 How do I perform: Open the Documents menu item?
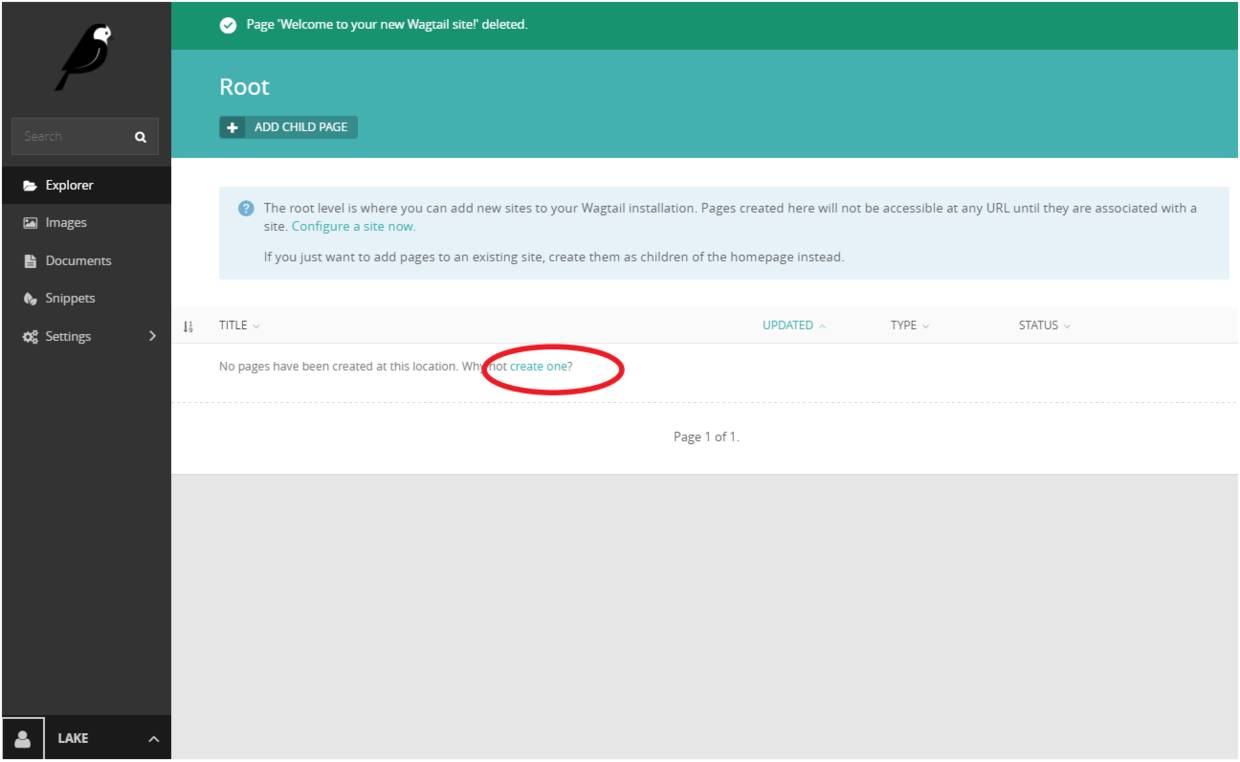click(x=86, y=261)
